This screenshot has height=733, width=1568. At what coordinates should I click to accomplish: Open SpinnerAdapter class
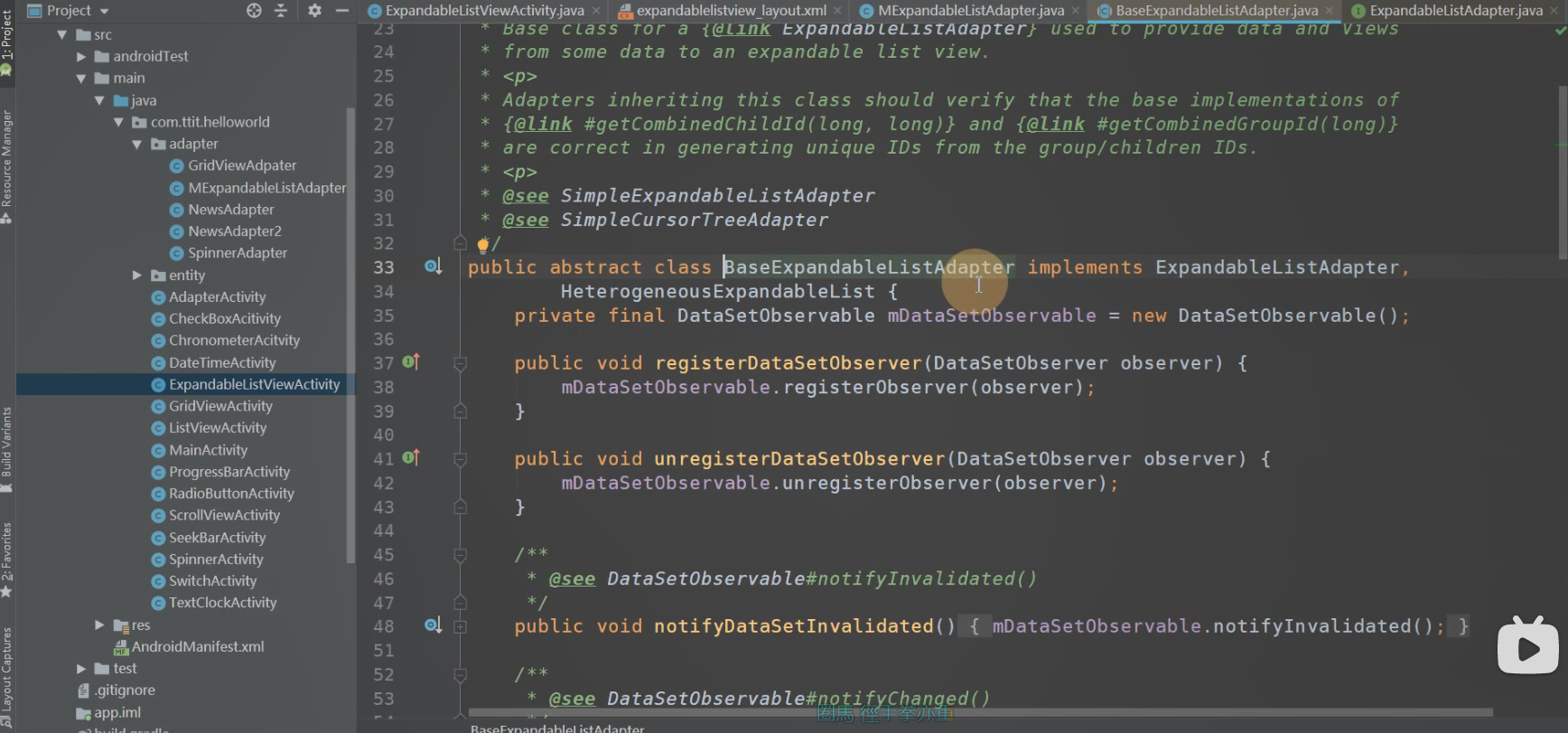point(228,253)
